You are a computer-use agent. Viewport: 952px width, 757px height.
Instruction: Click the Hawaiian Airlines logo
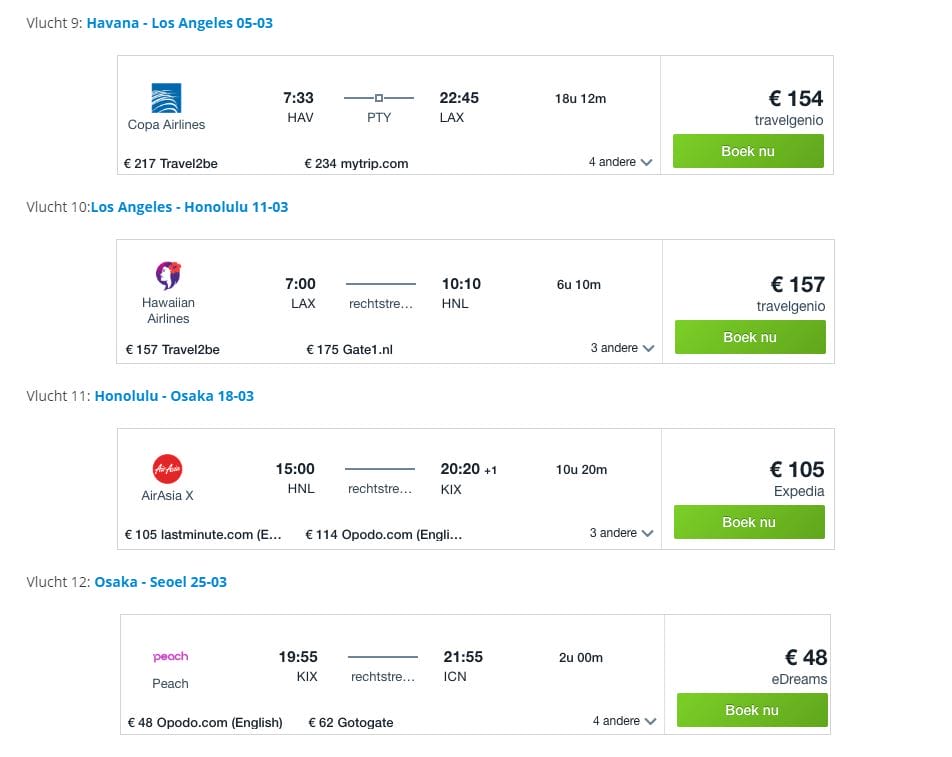(x=168, y=276)
